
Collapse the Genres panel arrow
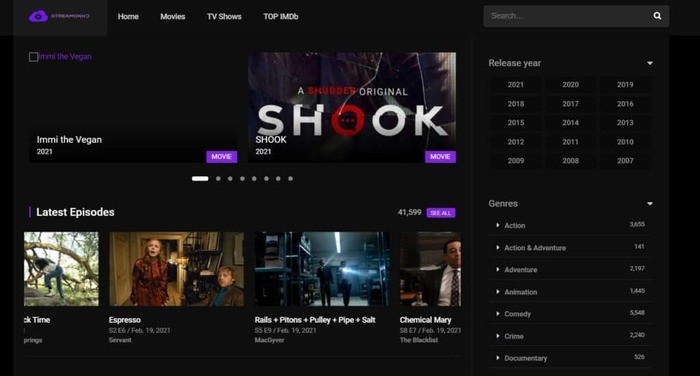coord(650,204)
